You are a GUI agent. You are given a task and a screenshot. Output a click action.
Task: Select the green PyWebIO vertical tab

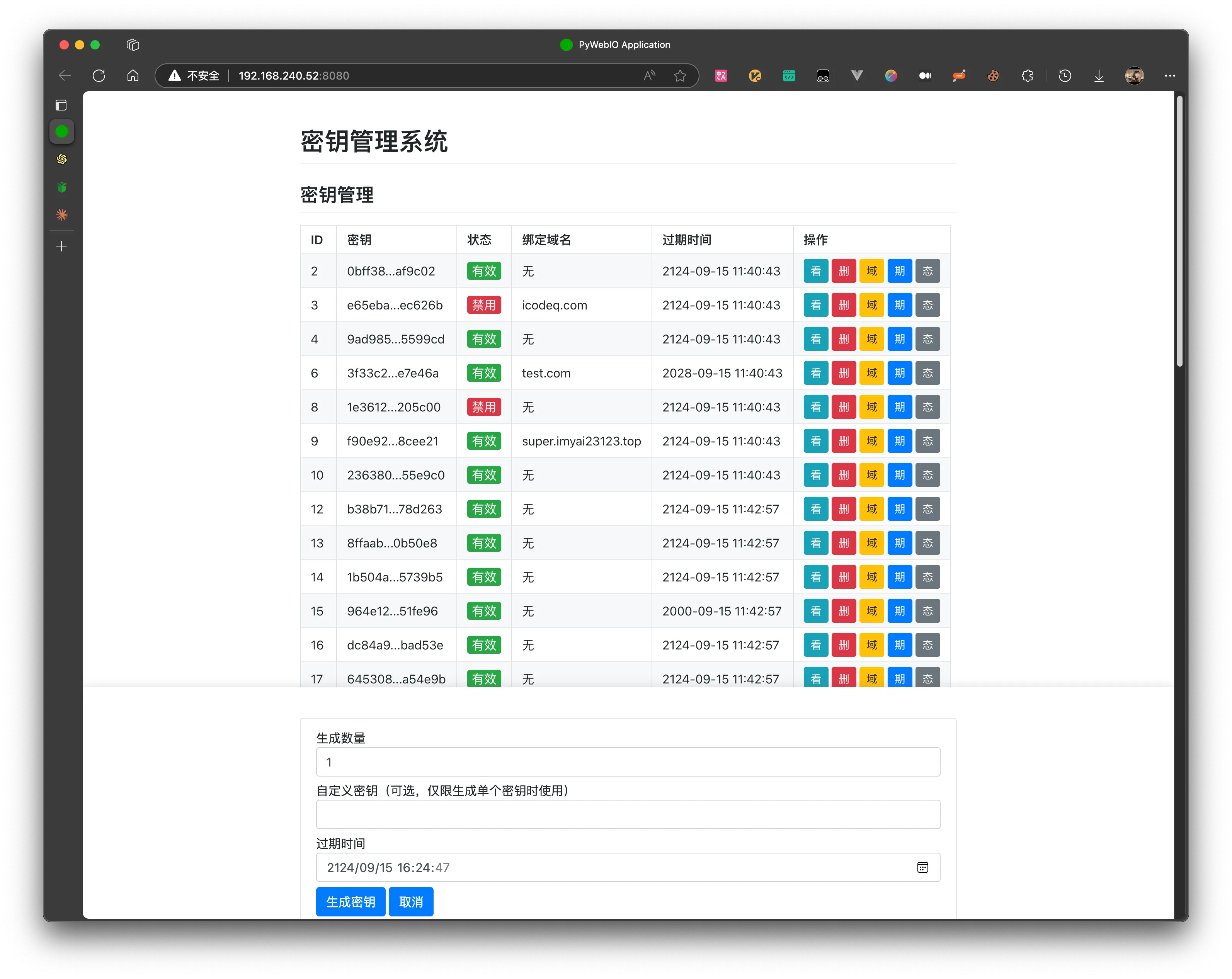tap(62, 132)
